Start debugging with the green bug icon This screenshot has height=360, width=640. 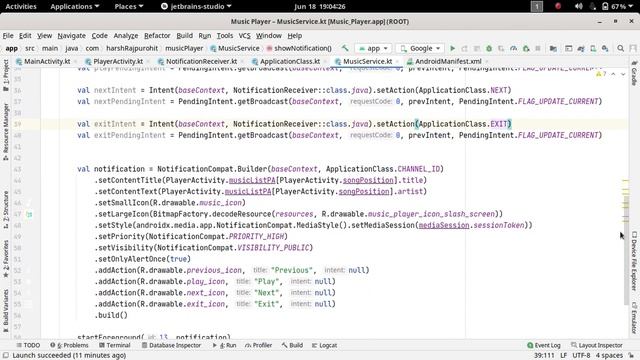[x=489, y=48]
